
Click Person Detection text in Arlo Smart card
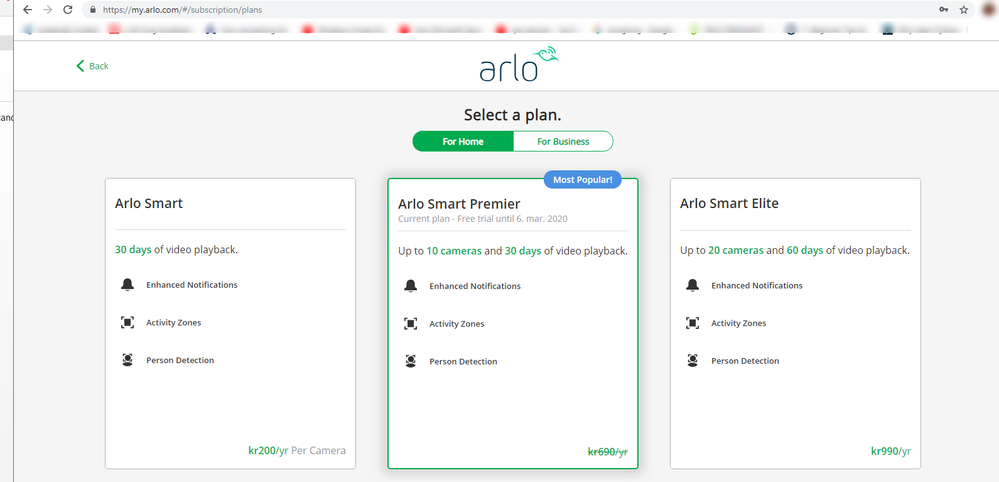[x=180, y=360]
